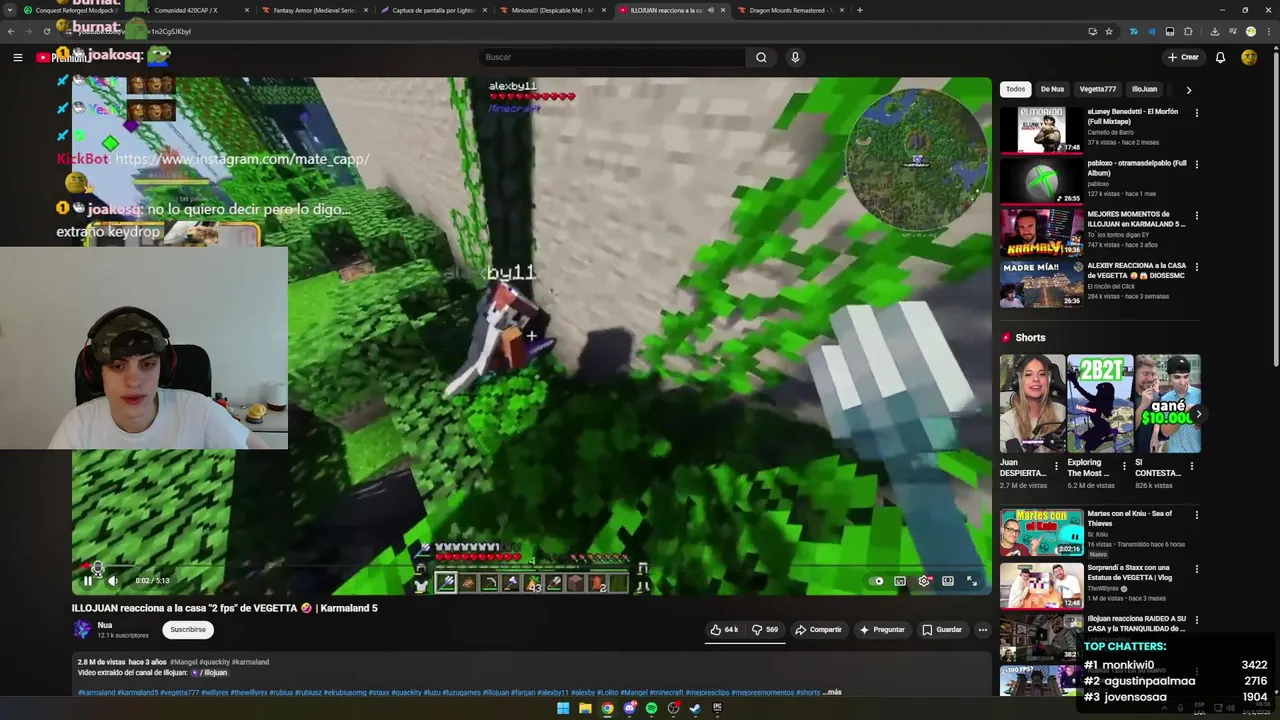The image size is (1280, 720).
Task: Select the Todos filter chip
Action: point(1016,89)
